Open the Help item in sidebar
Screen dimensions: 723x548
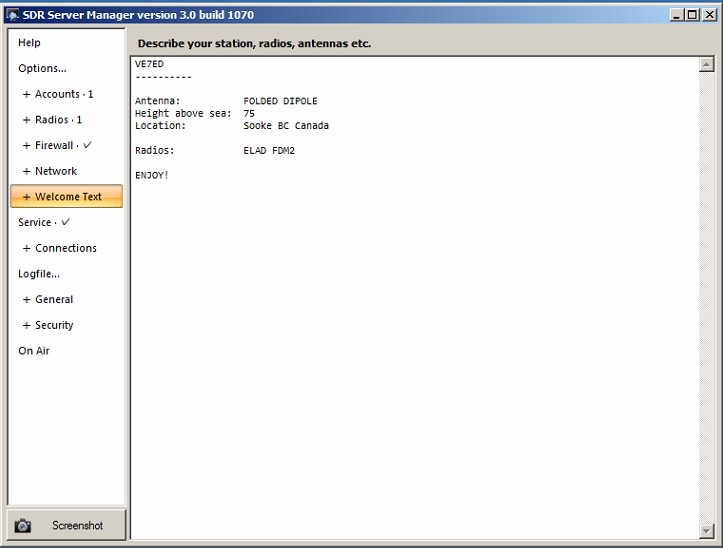(x=29, y=42)
